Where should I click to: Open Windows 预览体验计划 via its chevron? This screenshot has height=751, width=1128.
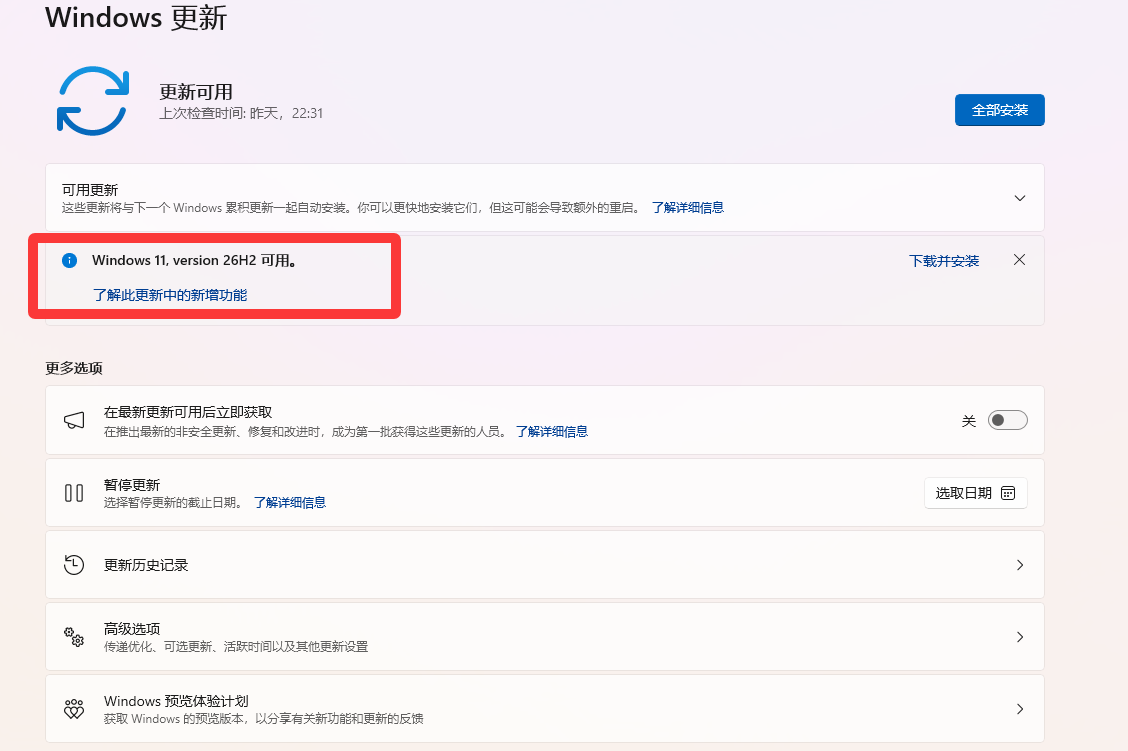click(1019, 709)
